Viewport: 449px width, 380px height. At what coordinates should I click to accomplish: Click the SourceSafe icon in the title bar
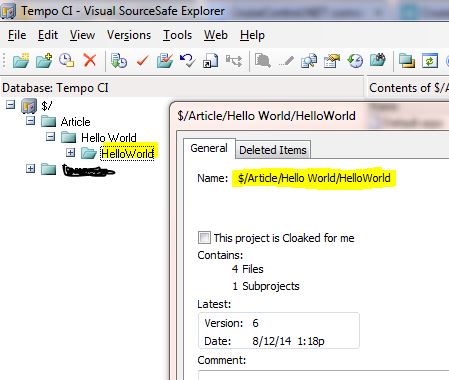tap(8, 11)
